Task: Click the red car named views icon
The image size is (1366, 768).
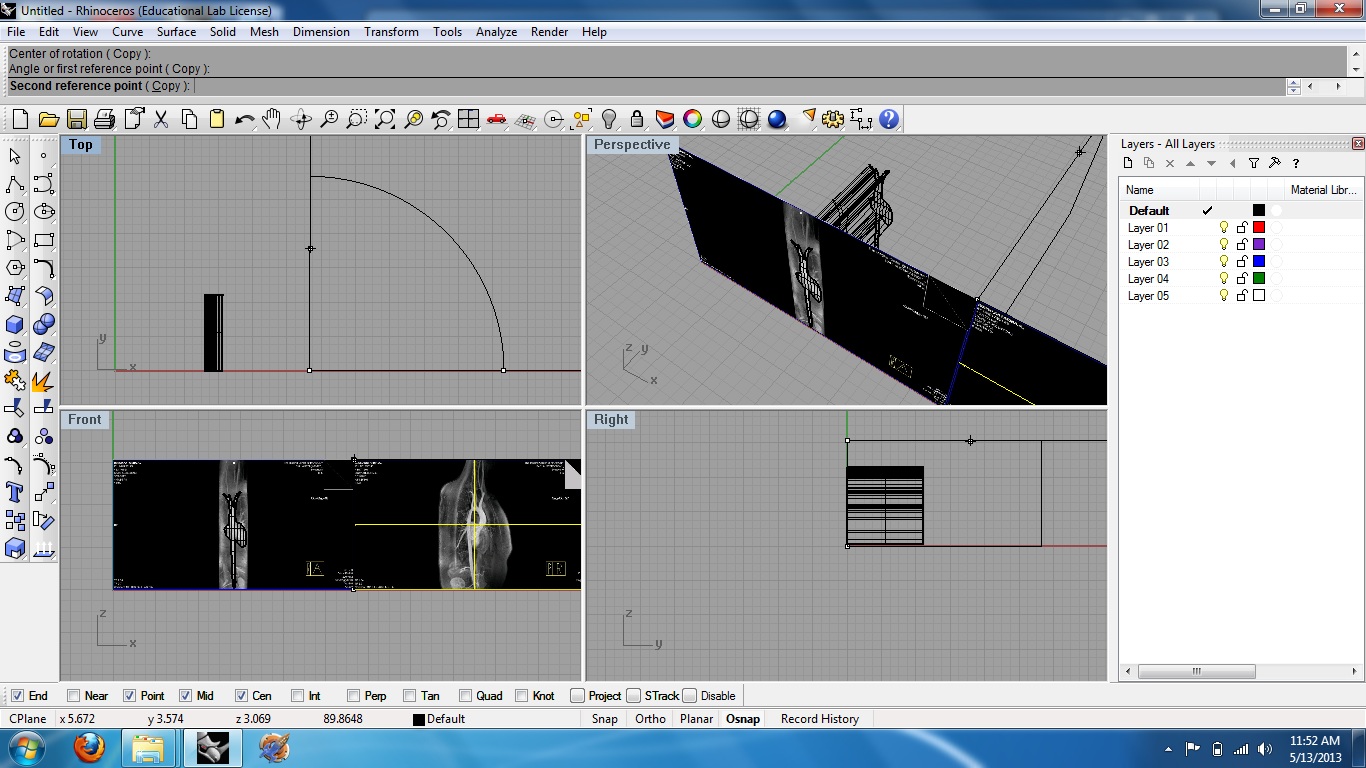Action: pos(497,120)
